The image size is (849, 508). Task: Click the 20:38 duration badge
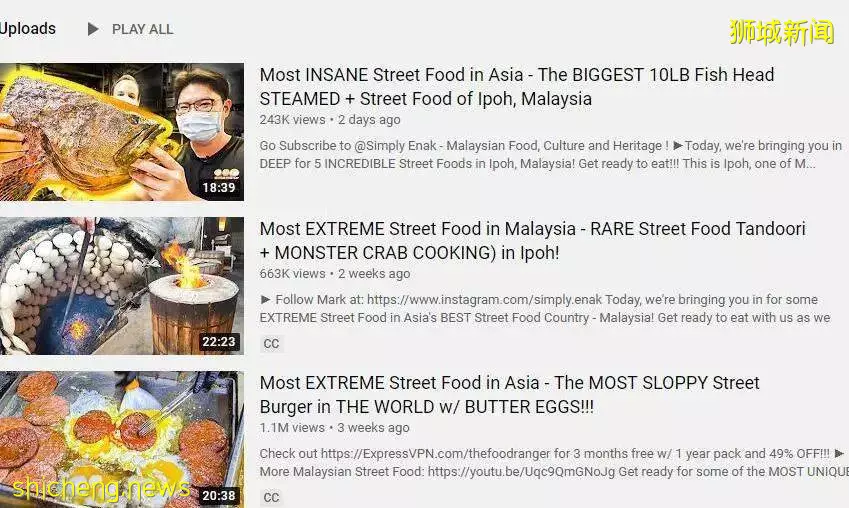(x=219, y=496)
